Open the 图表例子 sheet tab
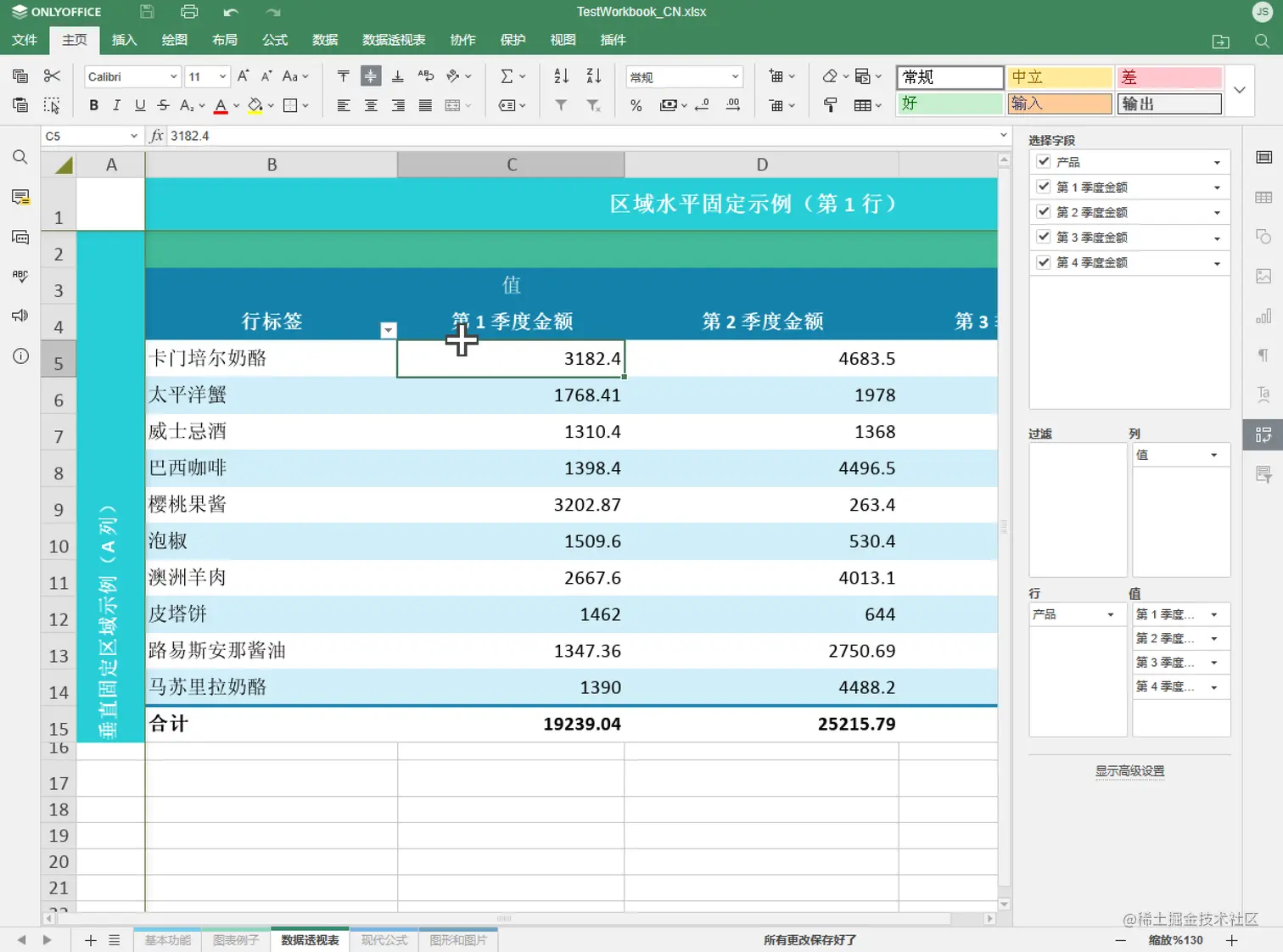 (235, 940)
